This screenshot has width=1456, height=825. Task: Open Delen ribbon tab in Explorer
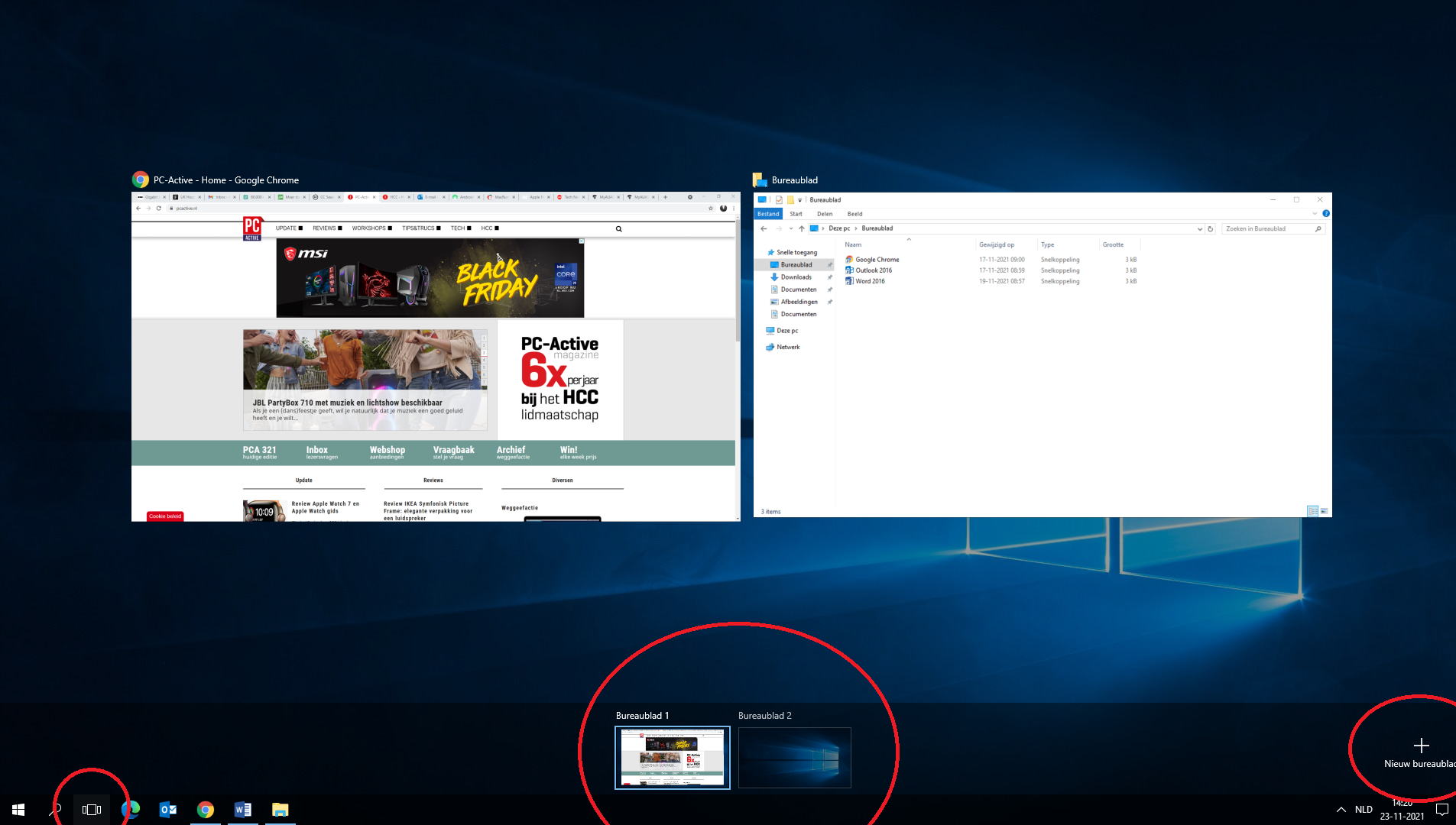pos(825,214)
